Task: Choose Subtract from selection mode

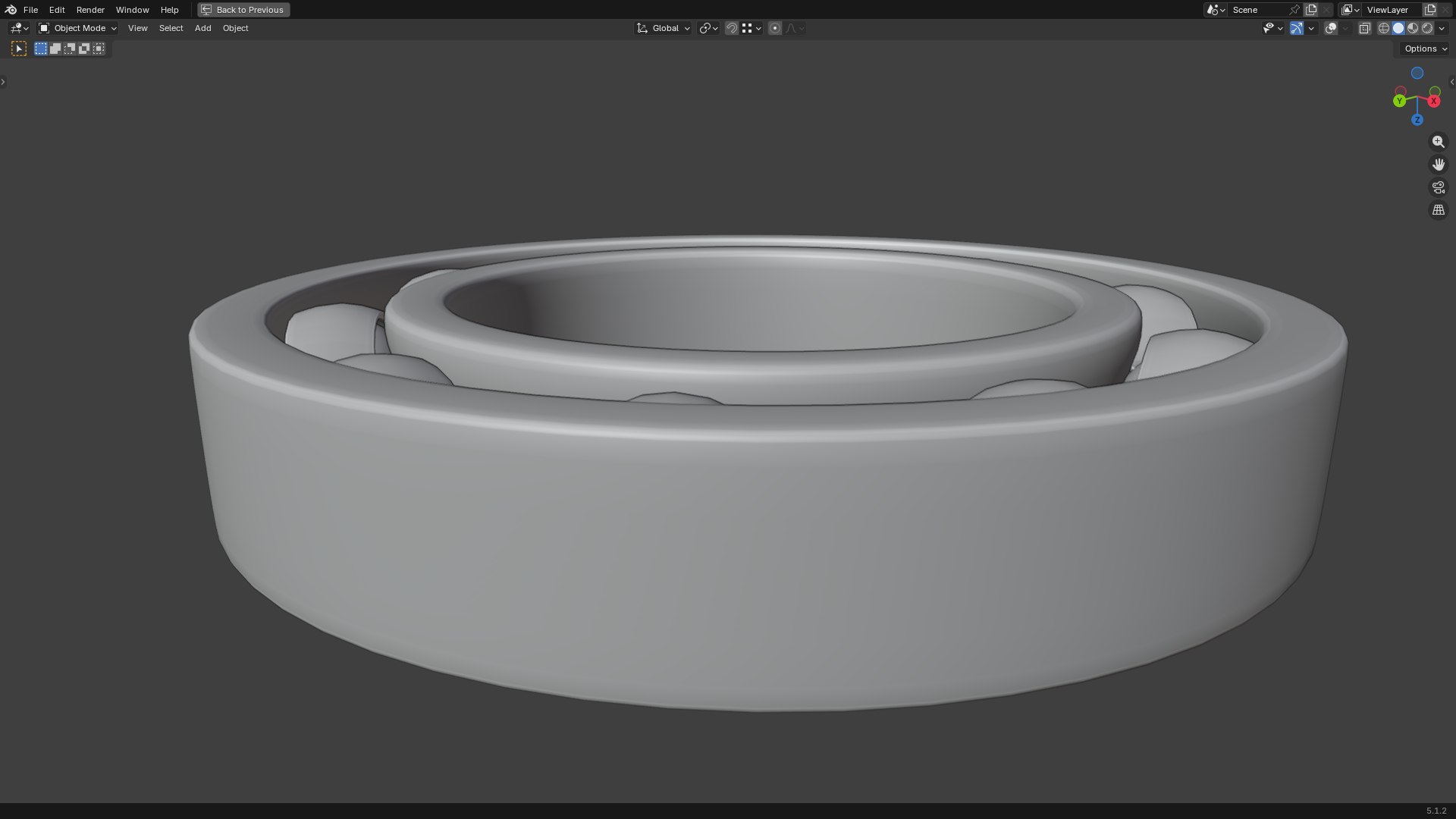Action: coord(70,49)
